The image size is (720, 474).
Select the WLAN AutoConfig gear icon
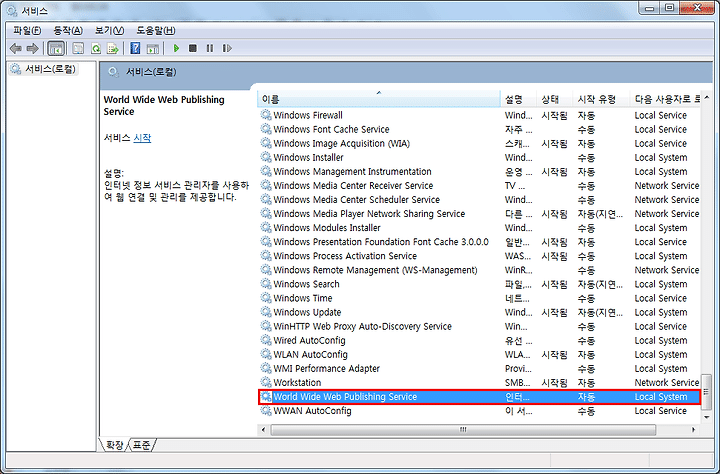(x=266, y=354)
